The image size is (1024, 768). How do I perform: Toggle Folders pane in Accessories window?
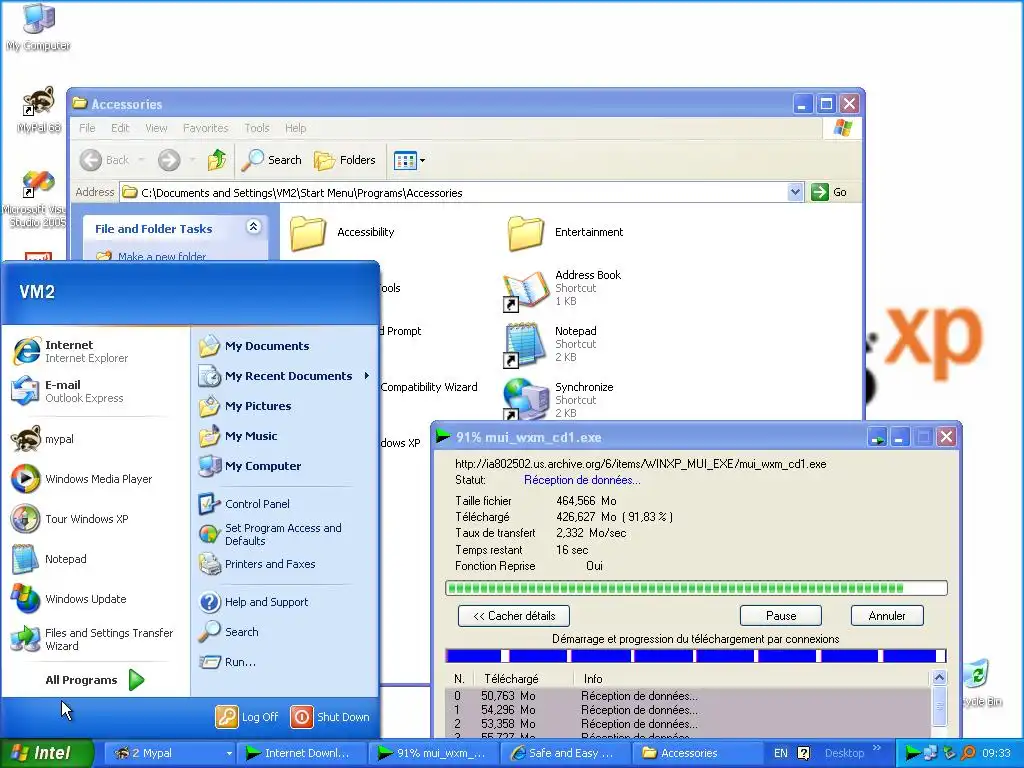click(x=345, y=160)
